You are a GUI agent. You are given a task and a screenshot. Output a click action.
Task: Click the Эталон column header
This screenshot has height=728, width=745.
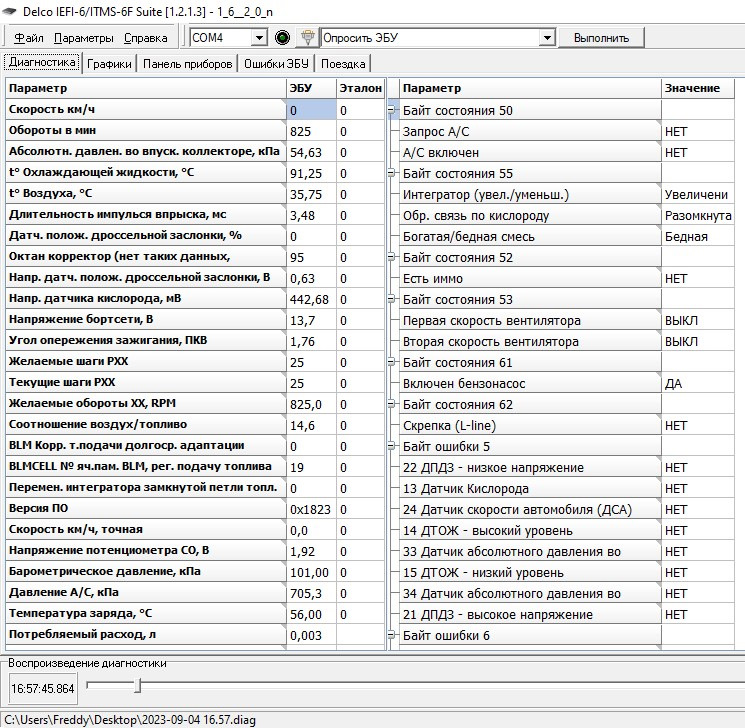pyautogui.click(x=360, y=88)
